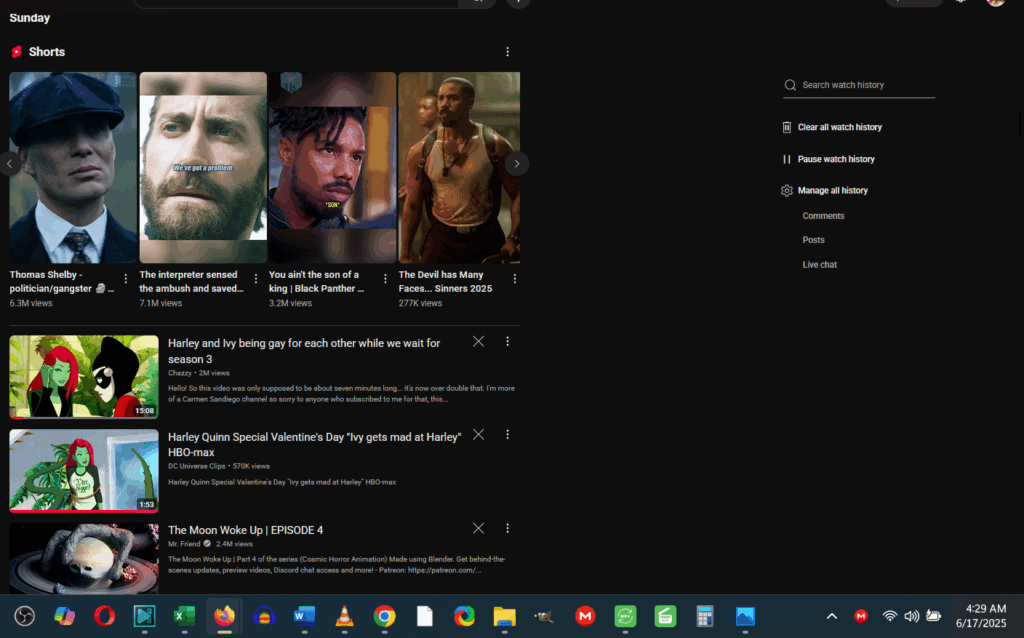Open File Explorer from the taskbar

(x=504, y=616)
